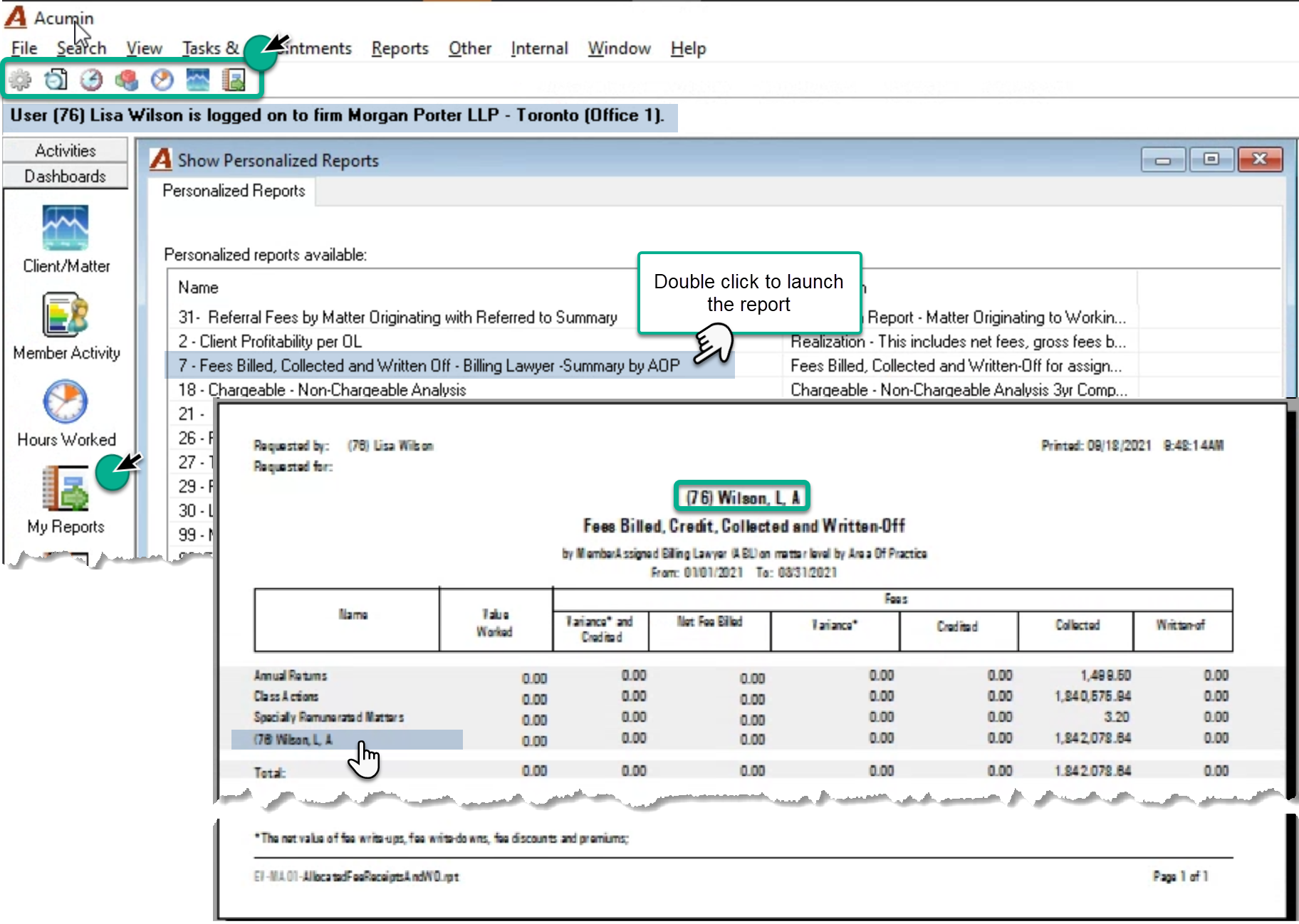1299x924 pixels.
Task: Open the Hours Worked dashboard icon
Action: pyautogui.click(x=66, y=401)
